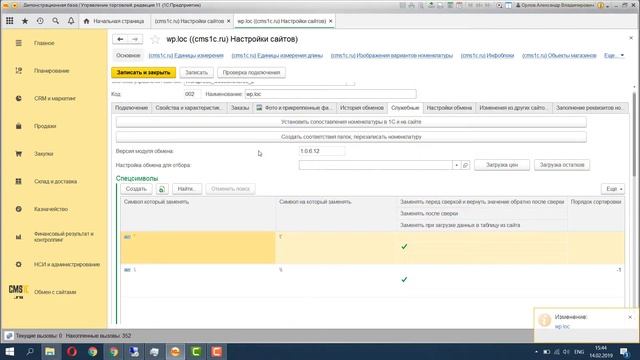The width and height of the screenshot is (640, 360).
Task: Open (cms1c.ru) Объекты магазинов link
Action: click(559, 56)
